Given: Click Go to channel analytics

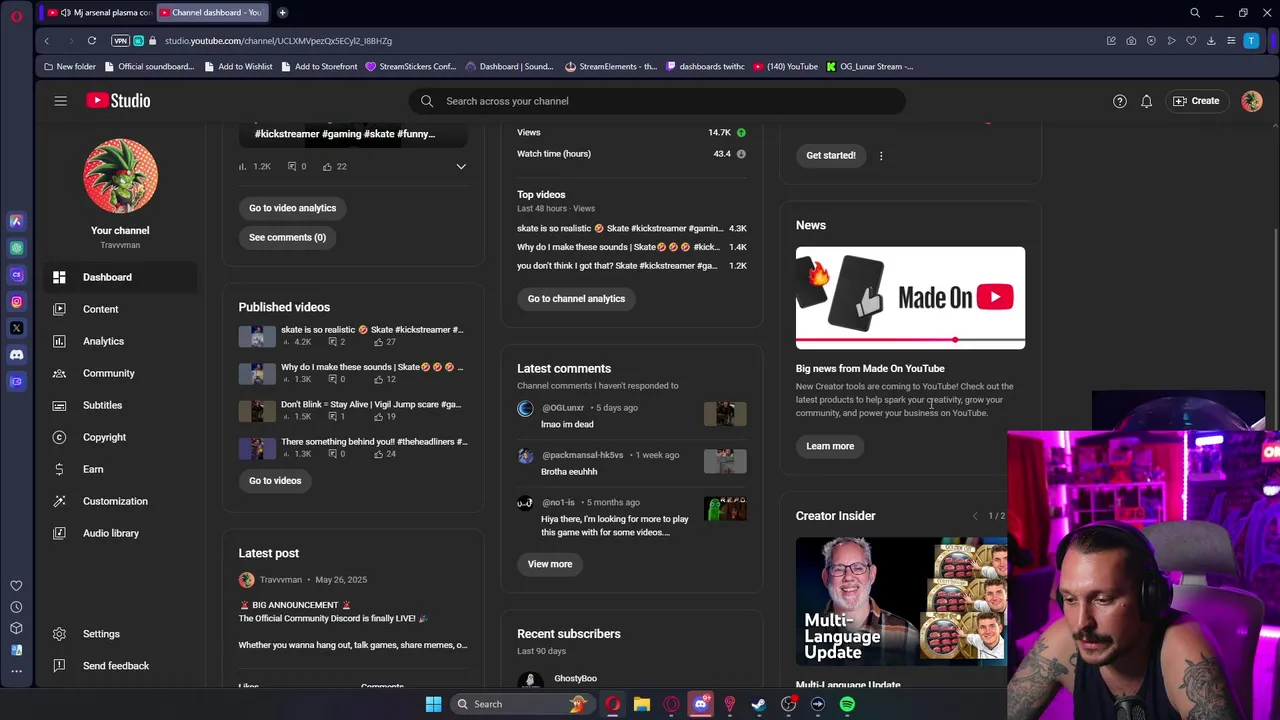Looking at the screenshot, I should (x=576, y=299).
